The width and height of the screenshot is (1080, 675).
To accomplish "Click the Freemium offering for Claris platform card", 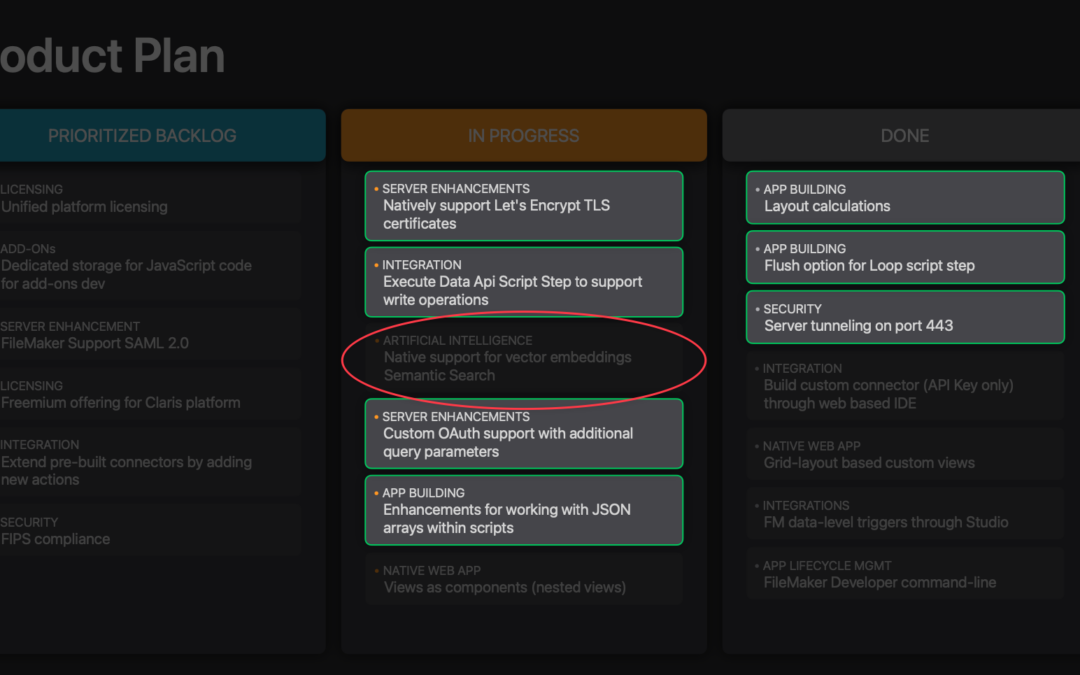I will pyautogui.click(x=150, y=395).
